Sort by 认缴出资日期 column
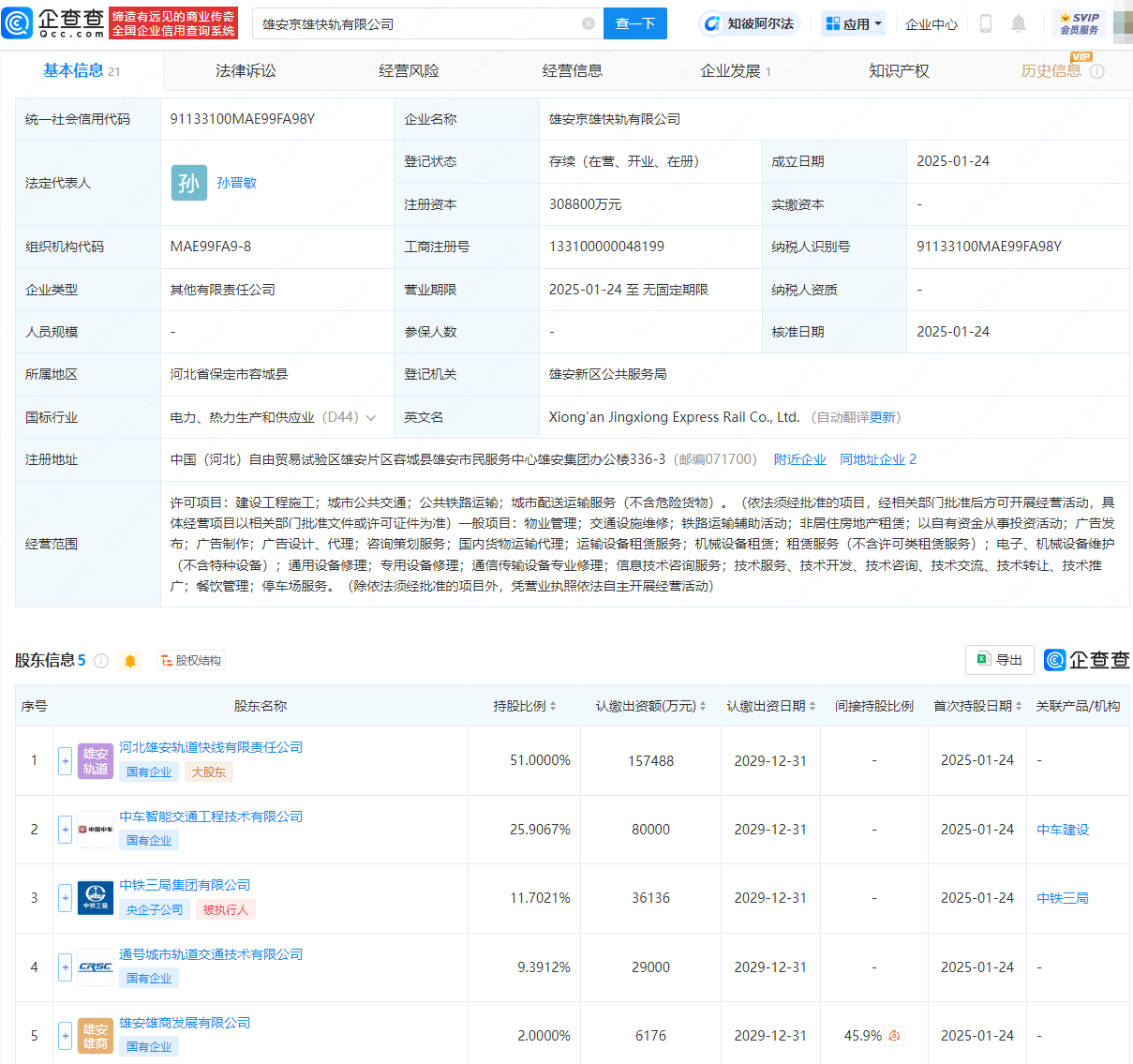The width and height of the screenshot is (1133, 1064). coord(812,706)
